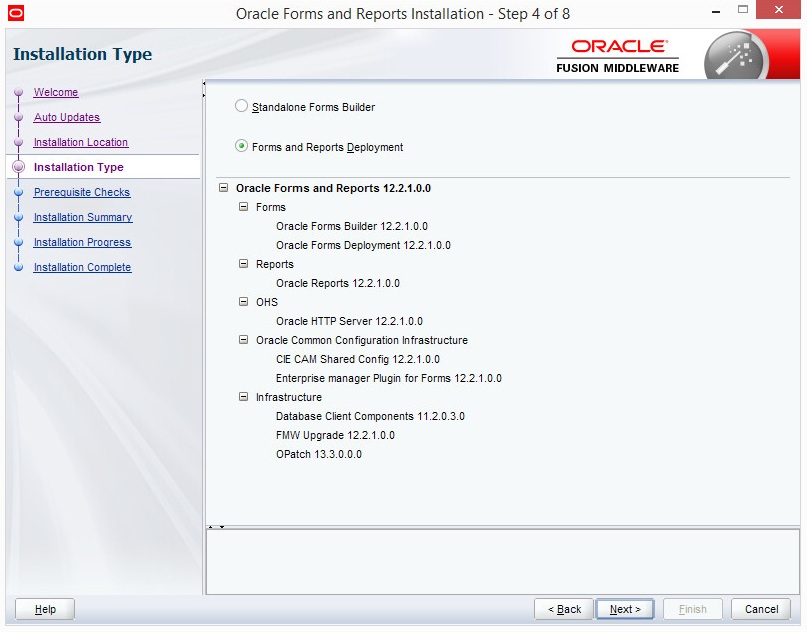Viewport: 807px width, 632px height.
Task: Click the Oracle Common Configuration Infrastructure label
Action: [362, 340]
